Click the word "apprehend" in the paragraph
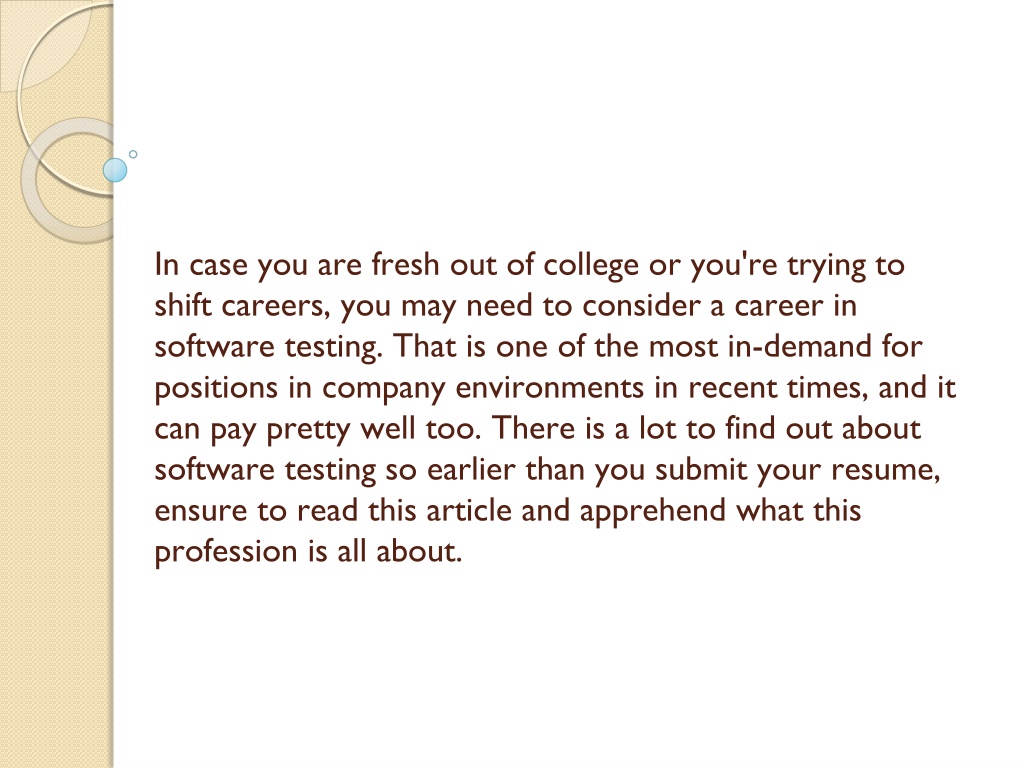The image size is (1024, 768). [652, 511]
